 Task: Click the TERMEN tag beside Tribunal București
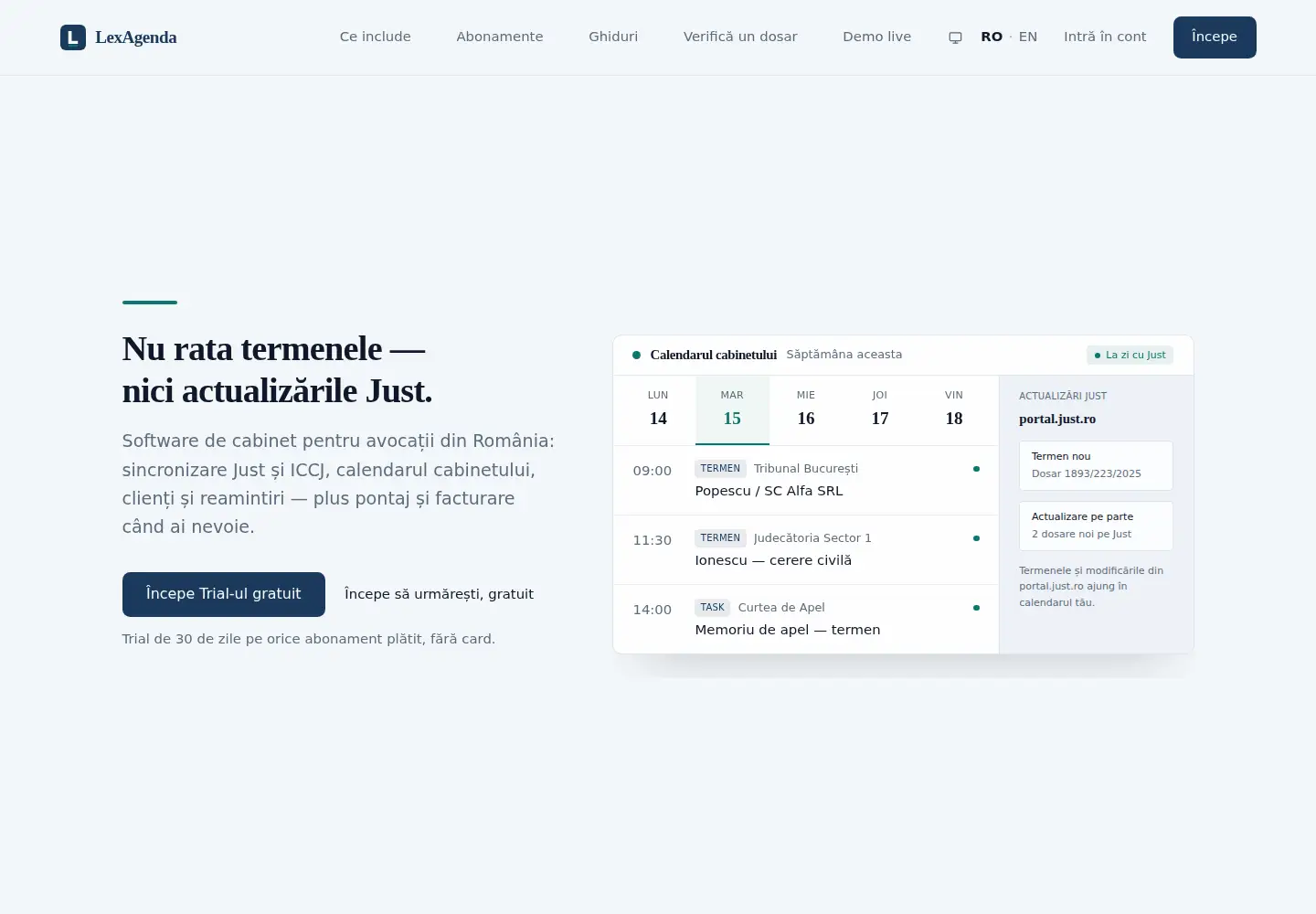[x=720, y=468]
